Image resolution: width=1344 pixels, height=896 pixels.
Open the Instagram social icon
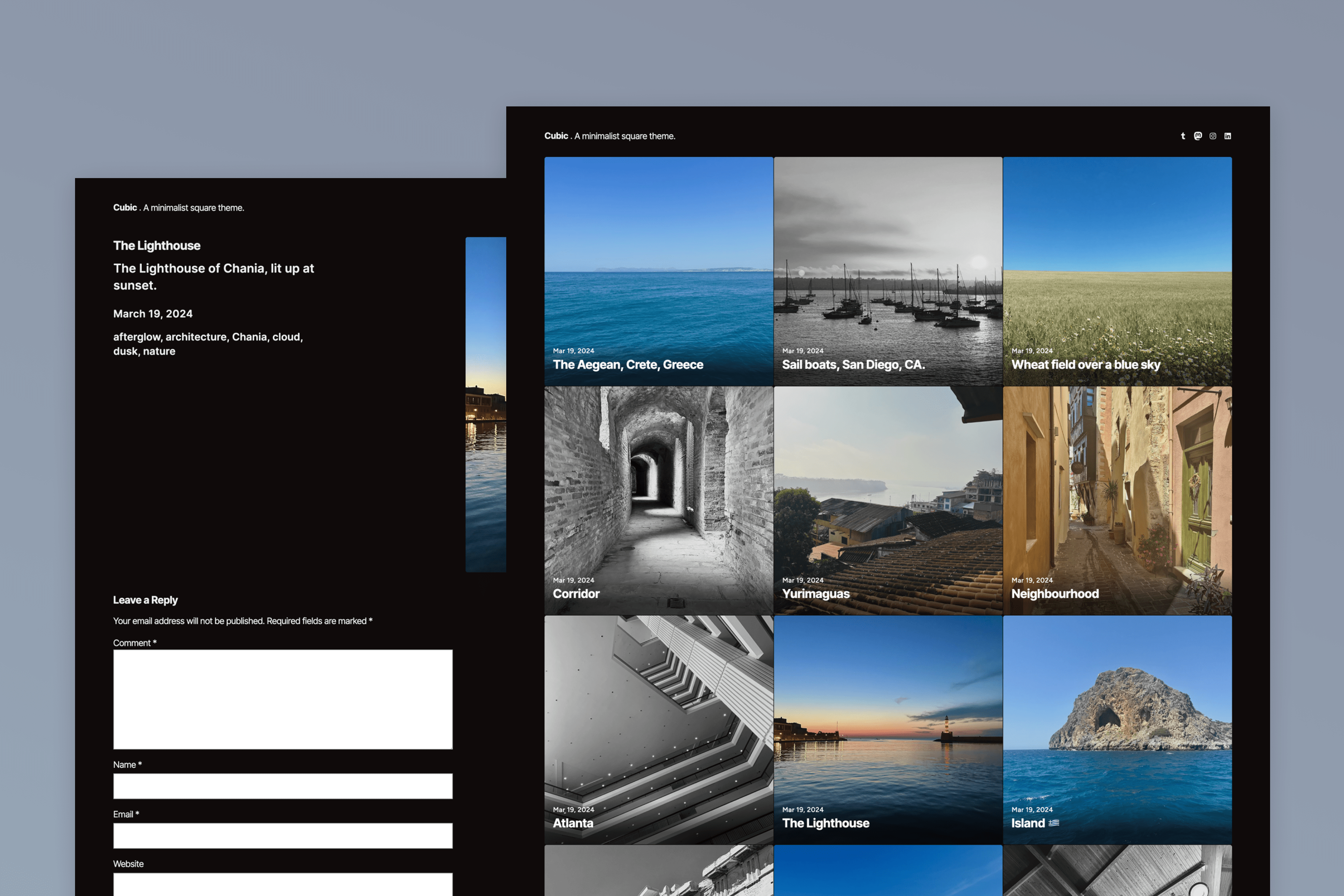1213,136
